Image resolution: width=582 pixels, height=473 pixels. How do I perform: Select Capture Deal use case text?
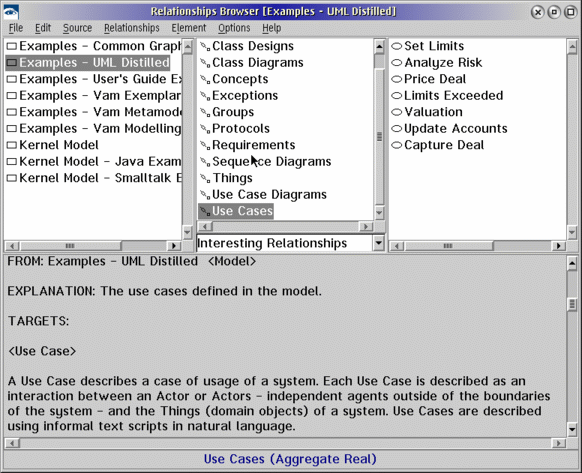444,145
